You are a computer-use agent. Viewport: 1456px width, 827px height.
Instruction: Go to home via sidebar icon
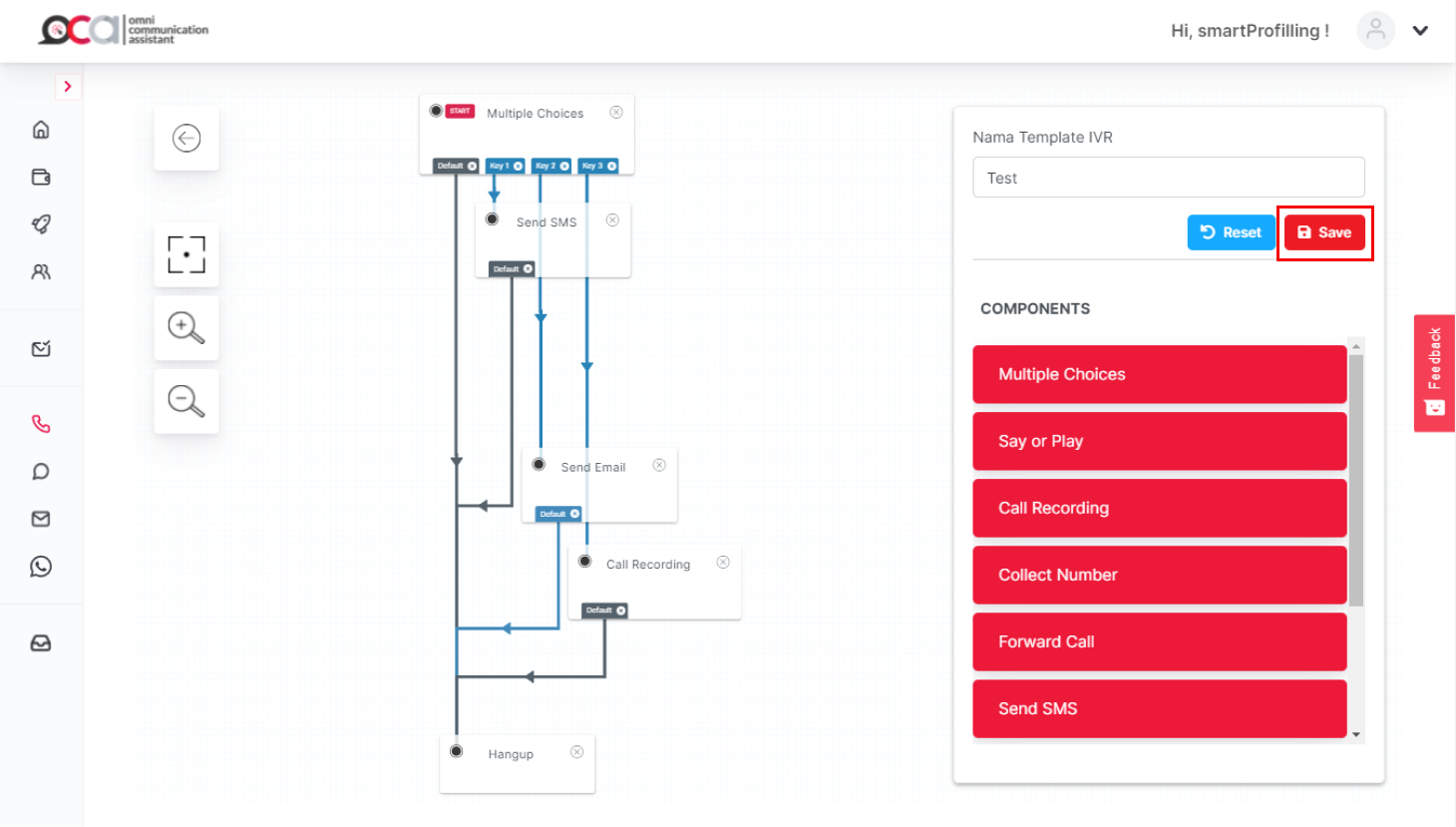click(41, 130)
